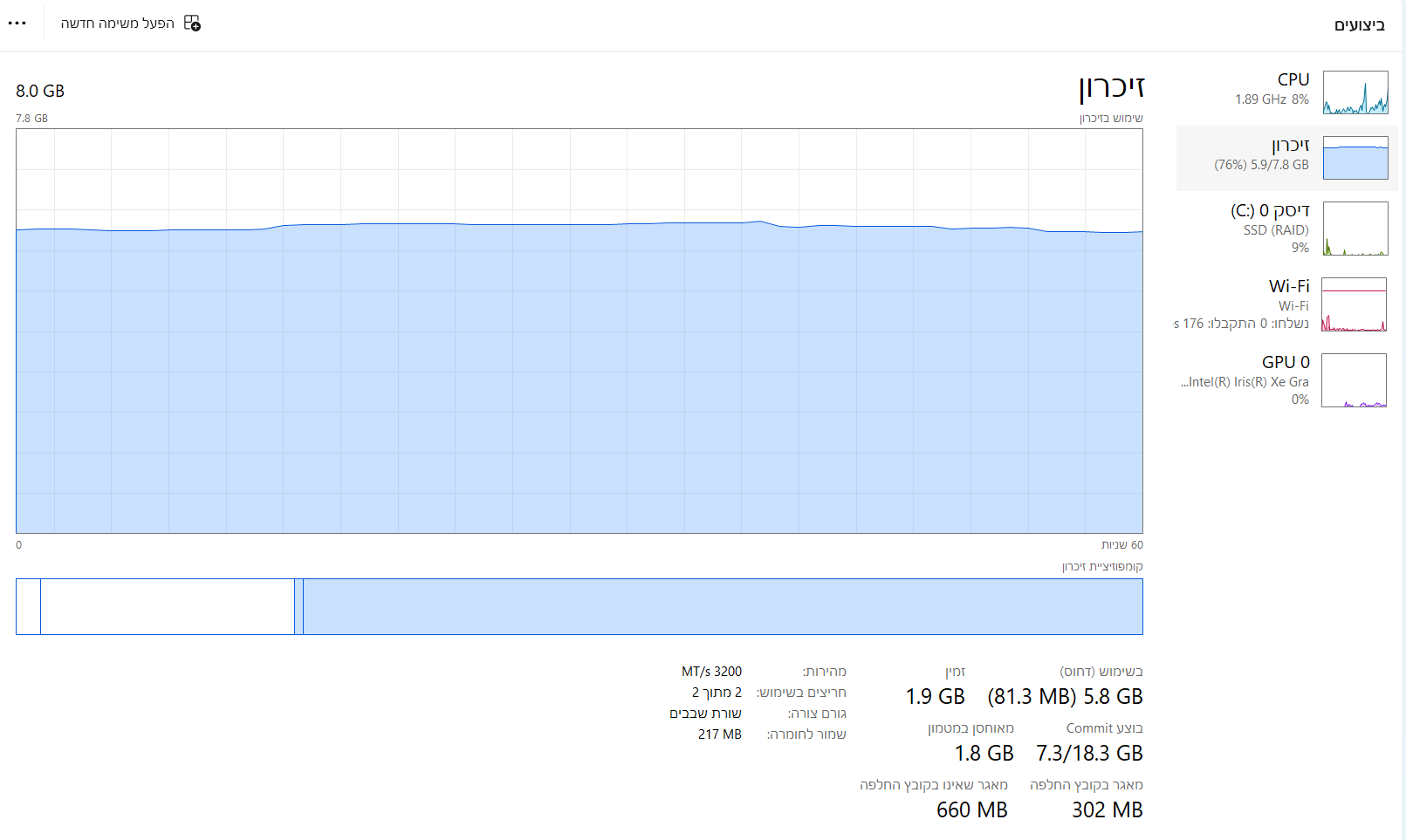This screenshot has height=840, width=1406.
Task: Select the CPU 1.89 GHz sidebar entry
Action: coord(1272,89)
